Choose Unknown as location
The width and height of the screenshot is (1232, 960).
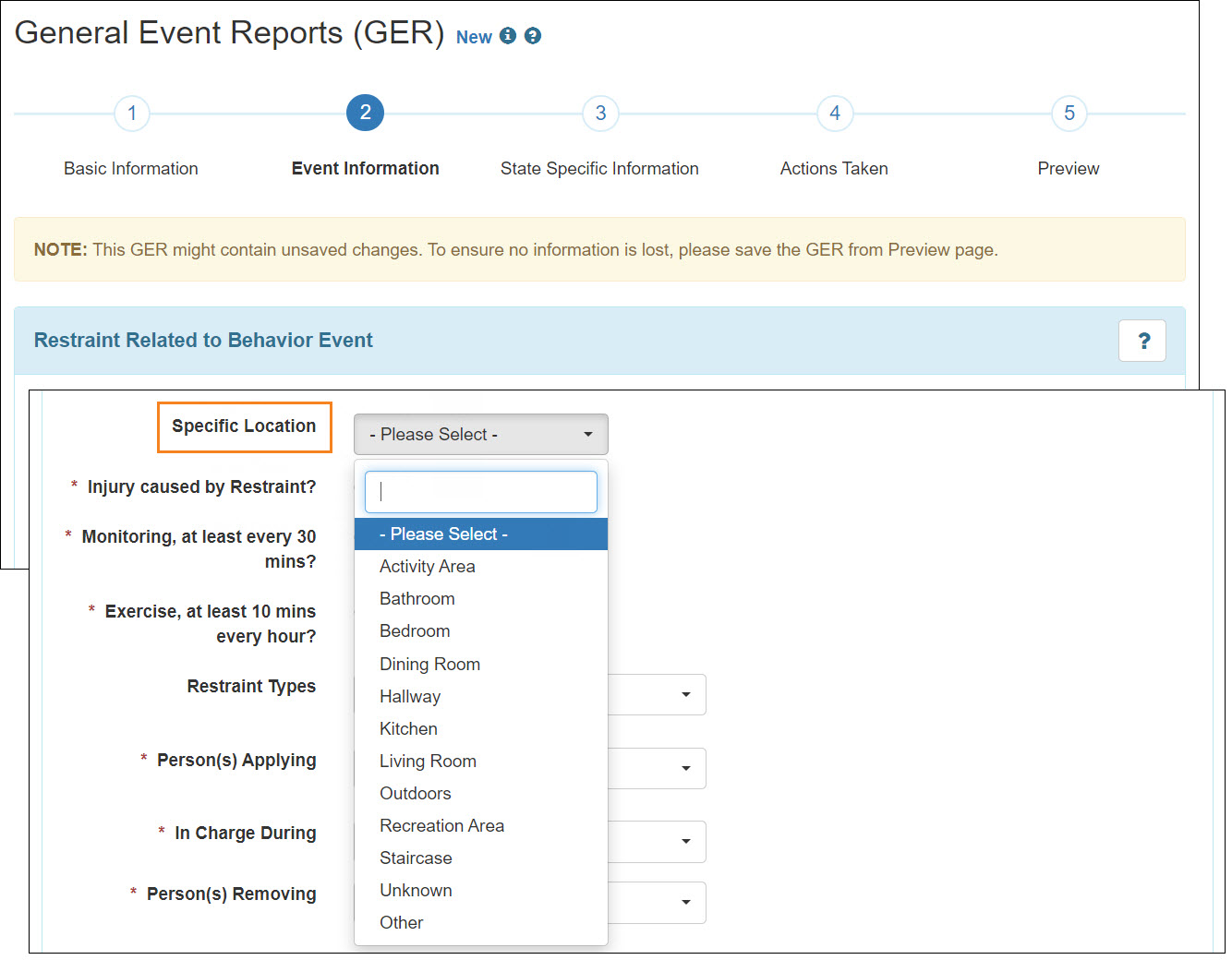[481, 891]
